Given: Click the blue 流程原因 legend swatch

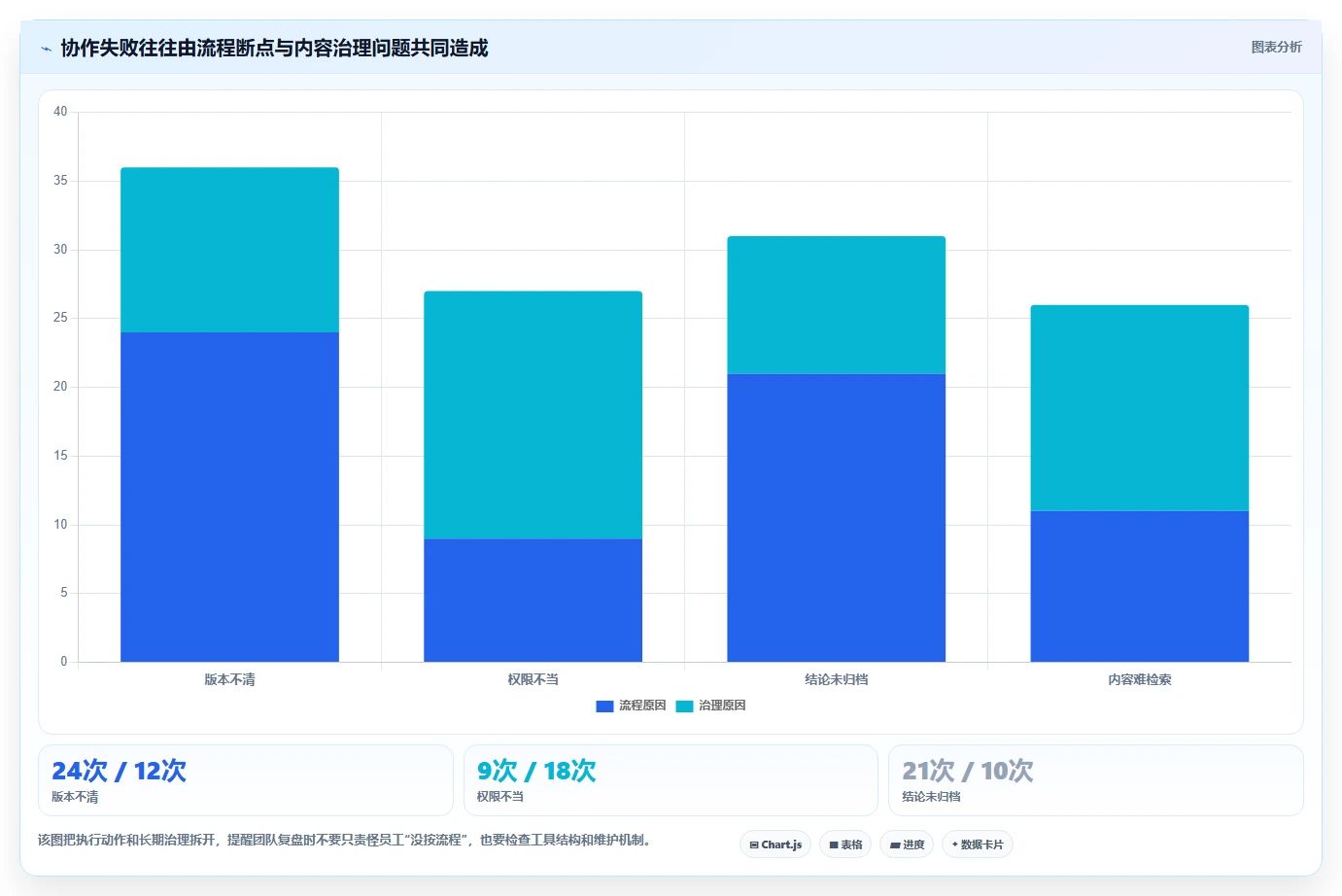Looking at the screenshot, I should [604, 706].
